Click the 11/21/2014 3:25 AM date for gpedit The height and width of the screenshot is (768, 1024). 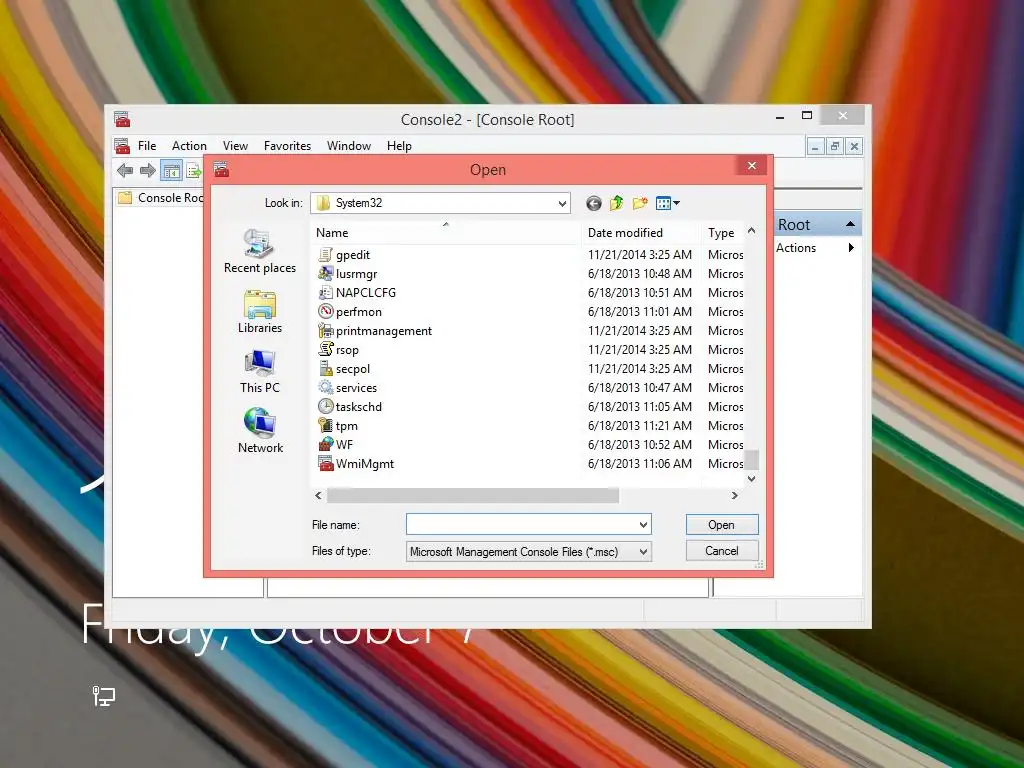coord(640,255)
